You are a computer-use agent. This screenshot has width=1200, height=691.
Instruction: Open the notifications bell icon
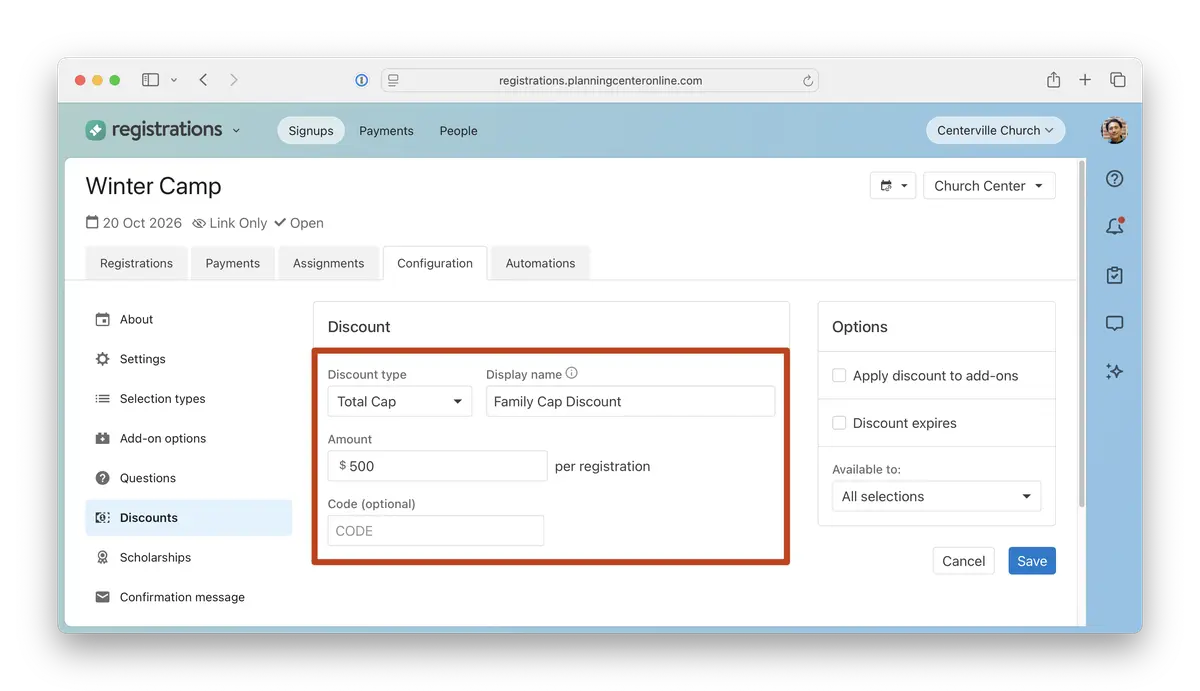(x=1115, y=227)
